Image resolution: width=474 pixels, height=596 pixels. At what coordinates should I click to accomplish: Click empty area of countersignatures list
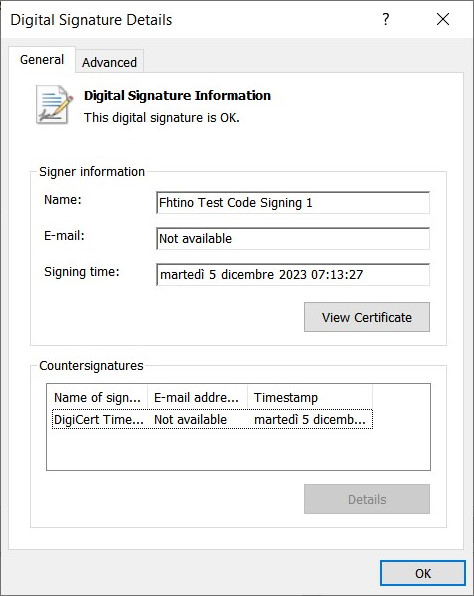[x=238, y=450]
